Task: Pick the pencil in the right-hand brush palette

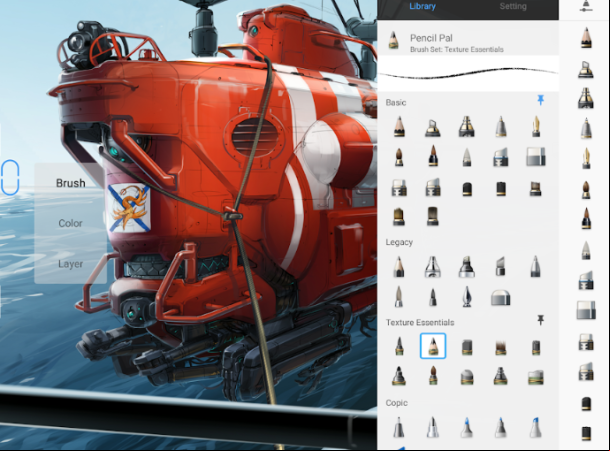Action: click(x=586, y=38)
